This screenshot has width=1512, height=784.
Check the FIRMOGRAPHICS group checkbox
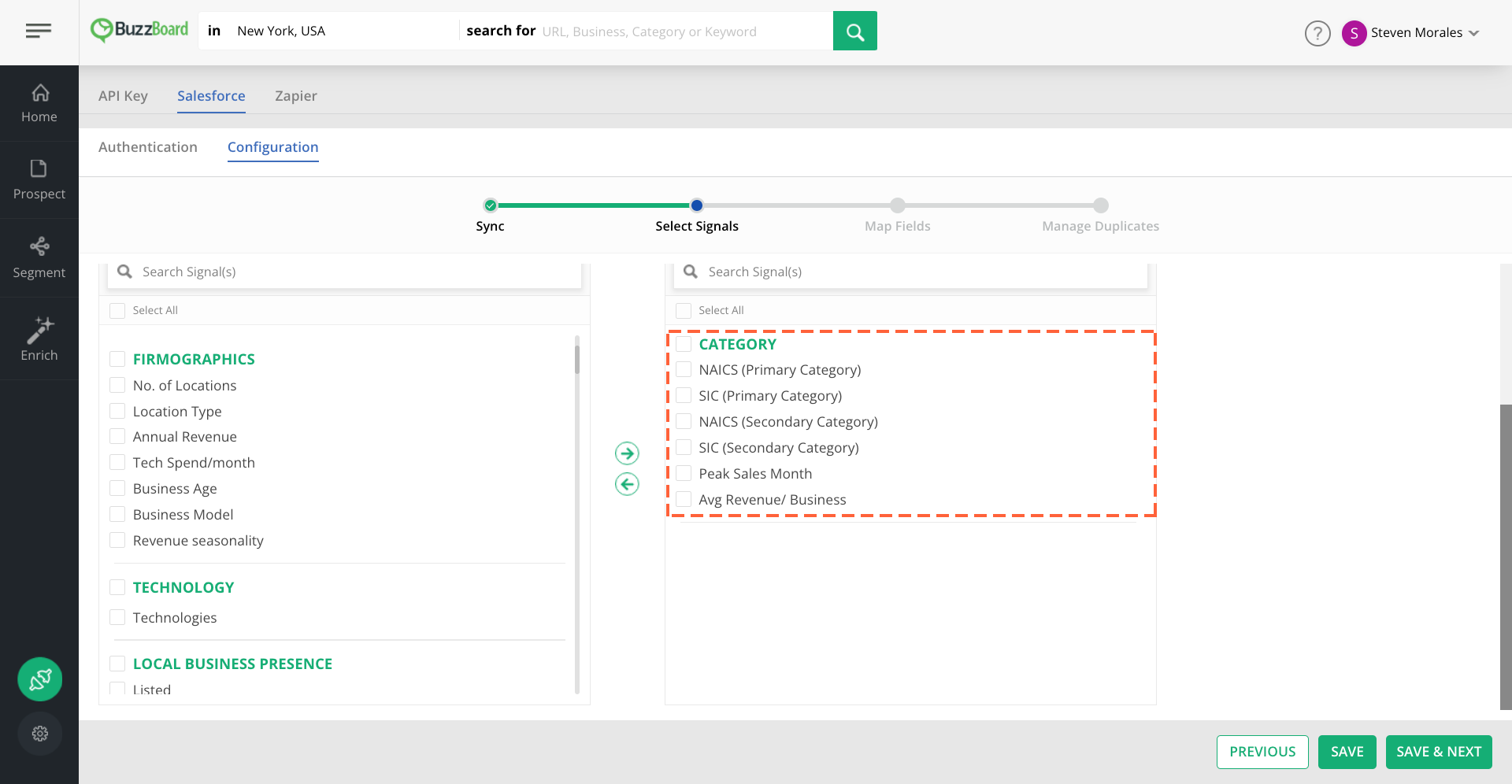117,359
